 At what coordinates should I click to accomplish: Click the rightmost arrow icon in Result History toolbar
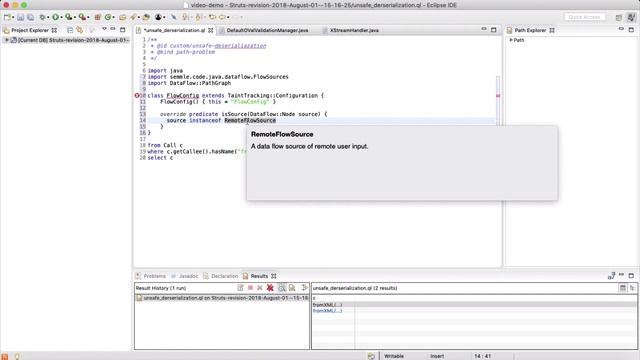[304, 288]
